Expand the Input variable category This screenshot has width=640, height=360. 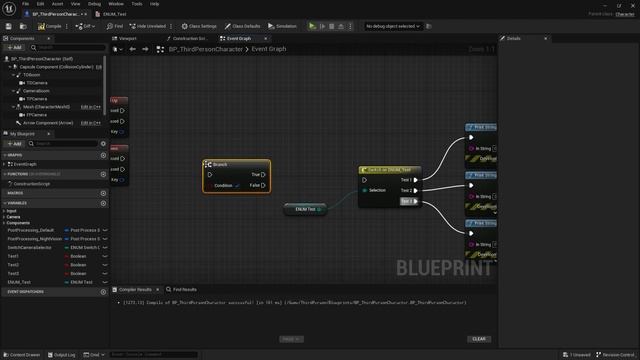pos(4,211)
